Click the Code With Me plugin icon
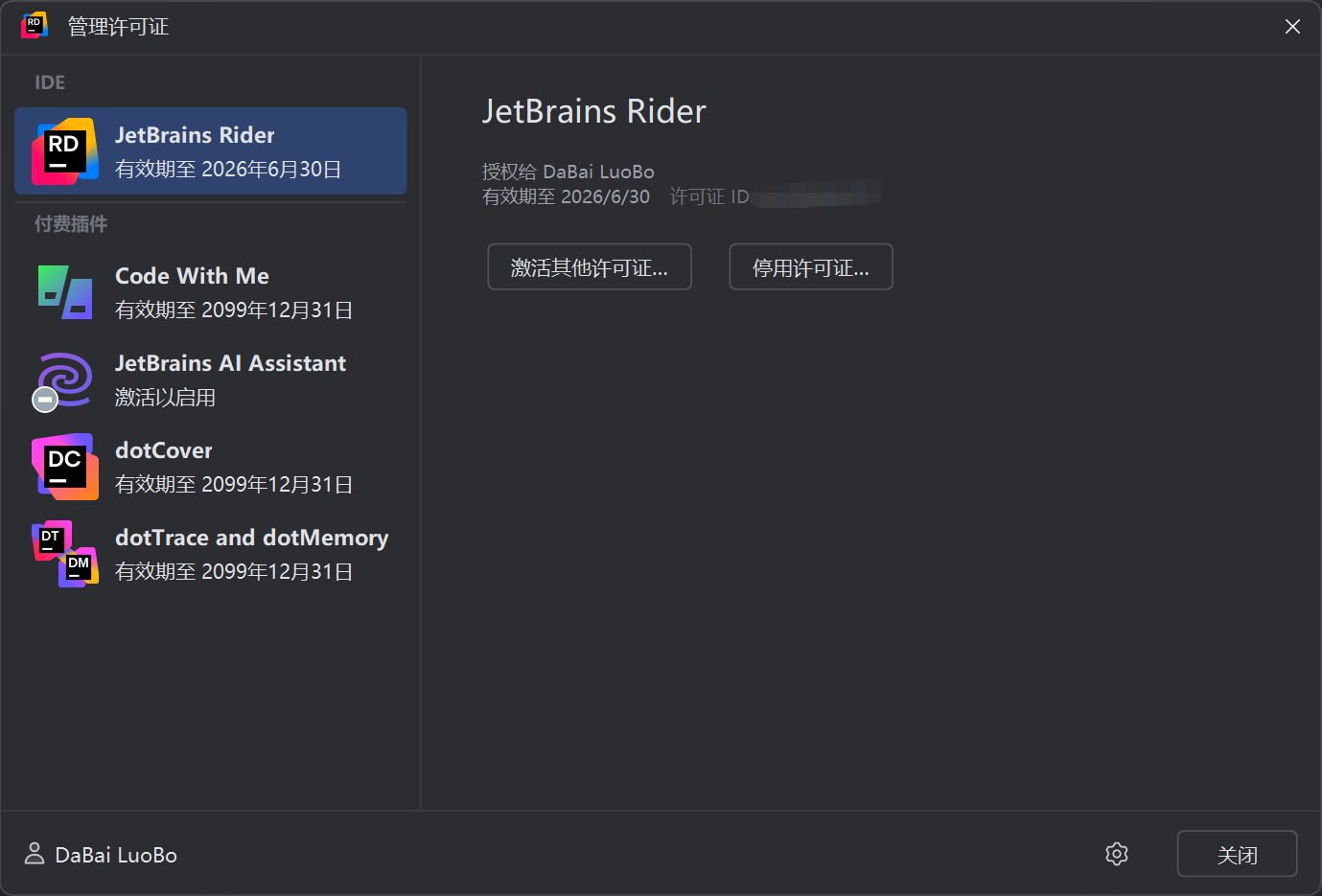1322x896 pixels. click(65, 292)
